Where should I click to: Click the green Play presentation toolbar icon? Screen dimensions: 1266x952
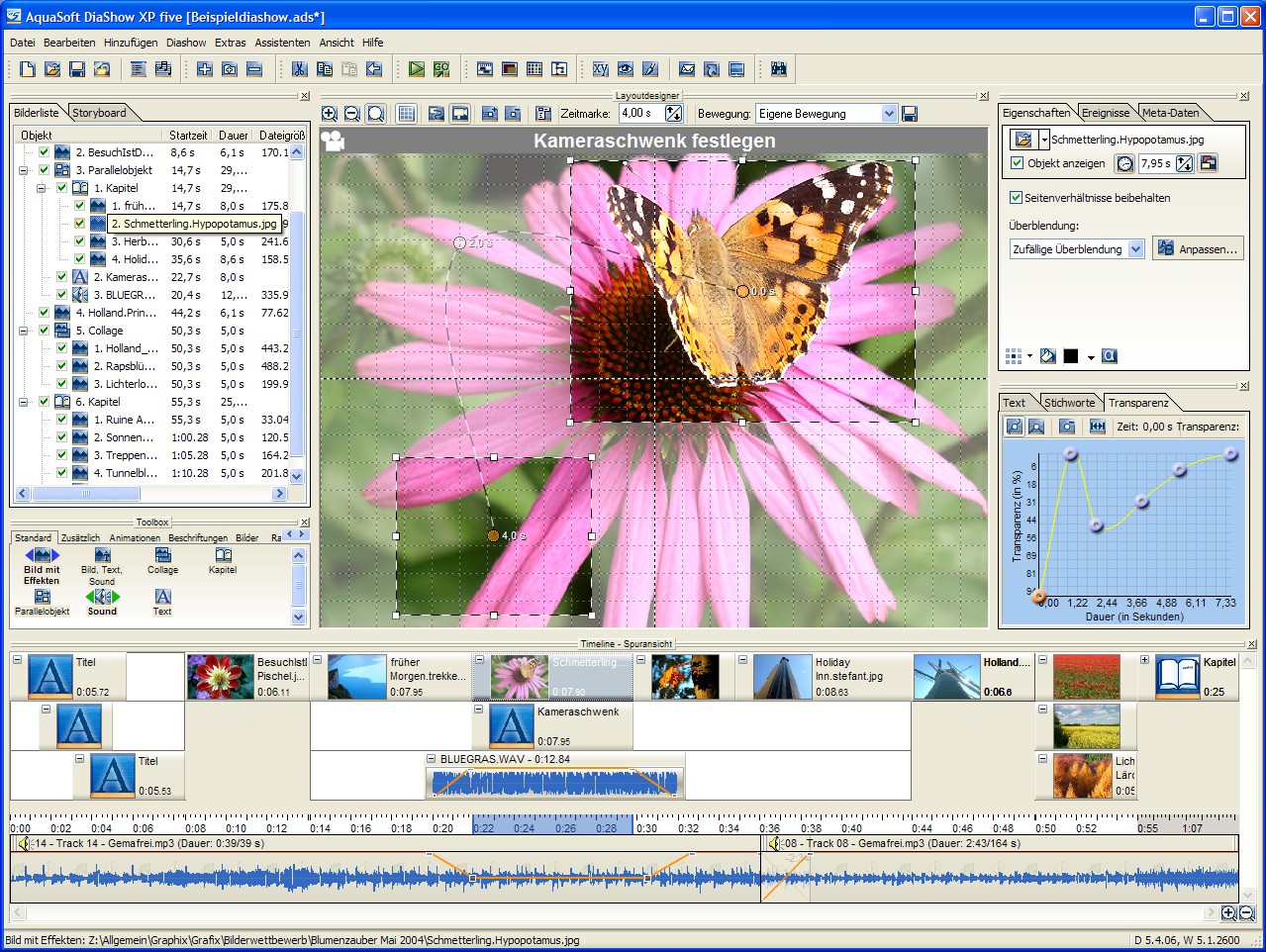417,69
